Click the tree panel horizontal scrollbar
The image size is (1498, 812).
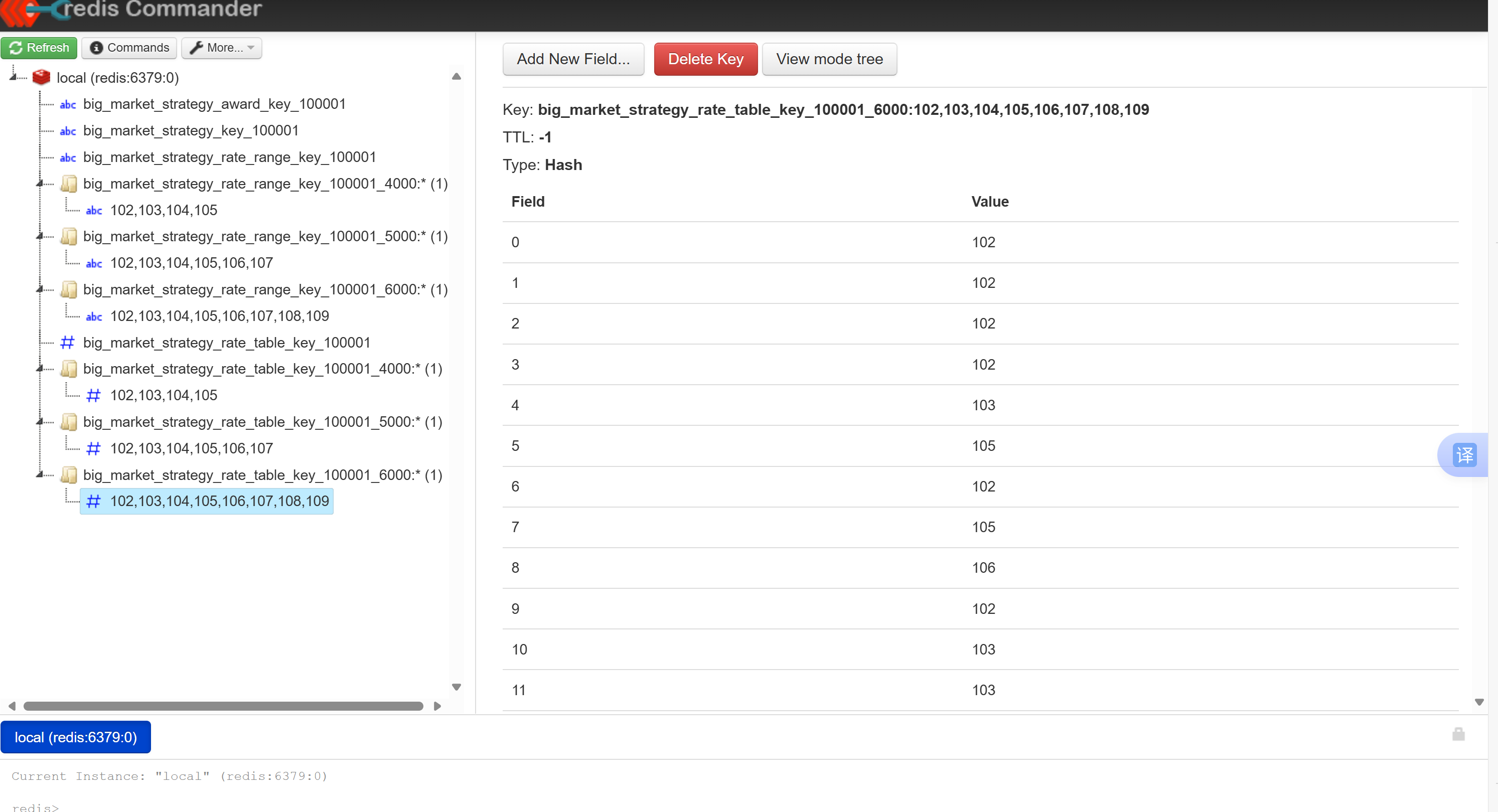point(223,706)
